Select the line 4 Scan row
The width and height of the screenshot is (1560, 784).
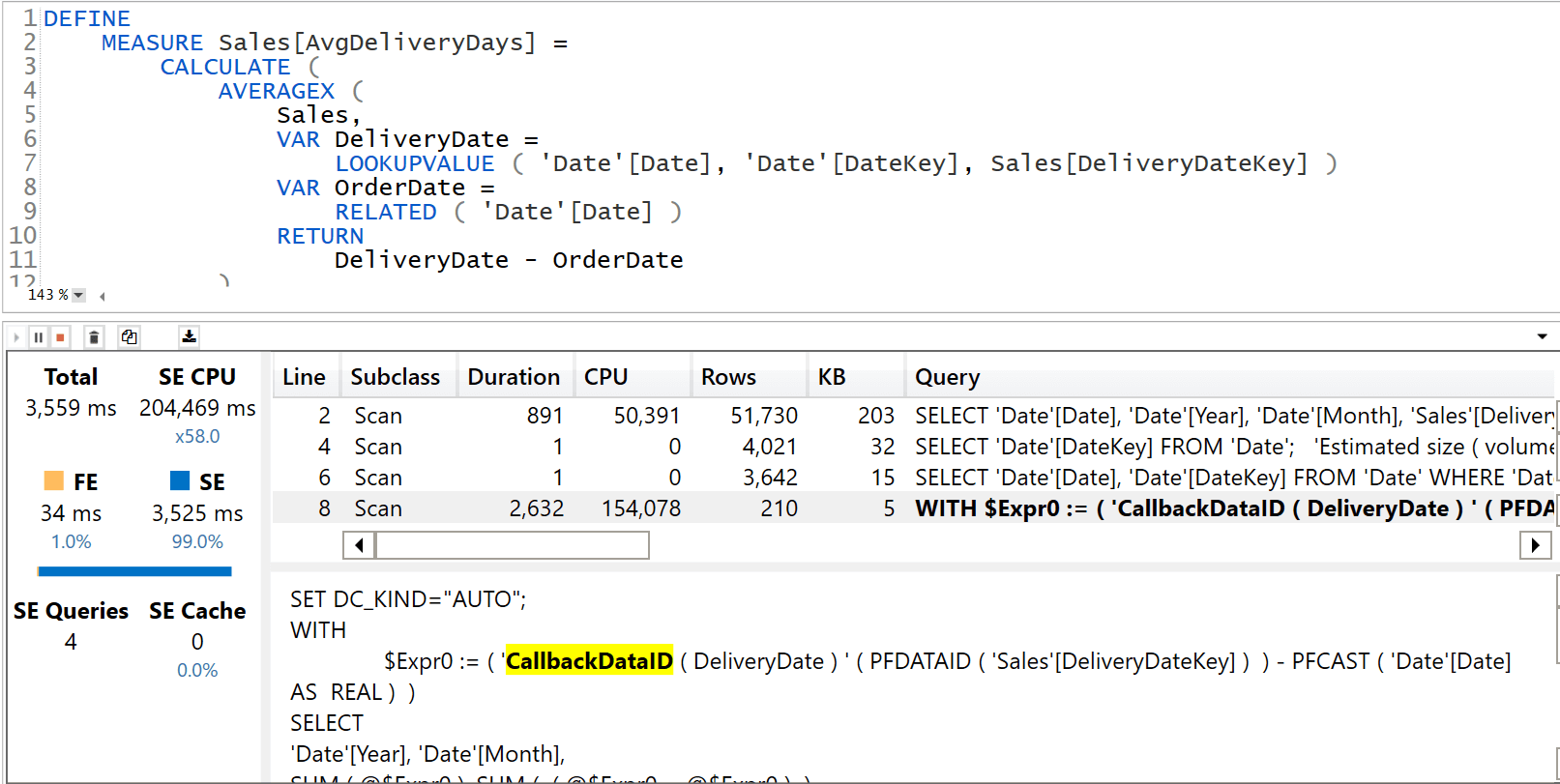pyautogui.click(x=913, y=447)
